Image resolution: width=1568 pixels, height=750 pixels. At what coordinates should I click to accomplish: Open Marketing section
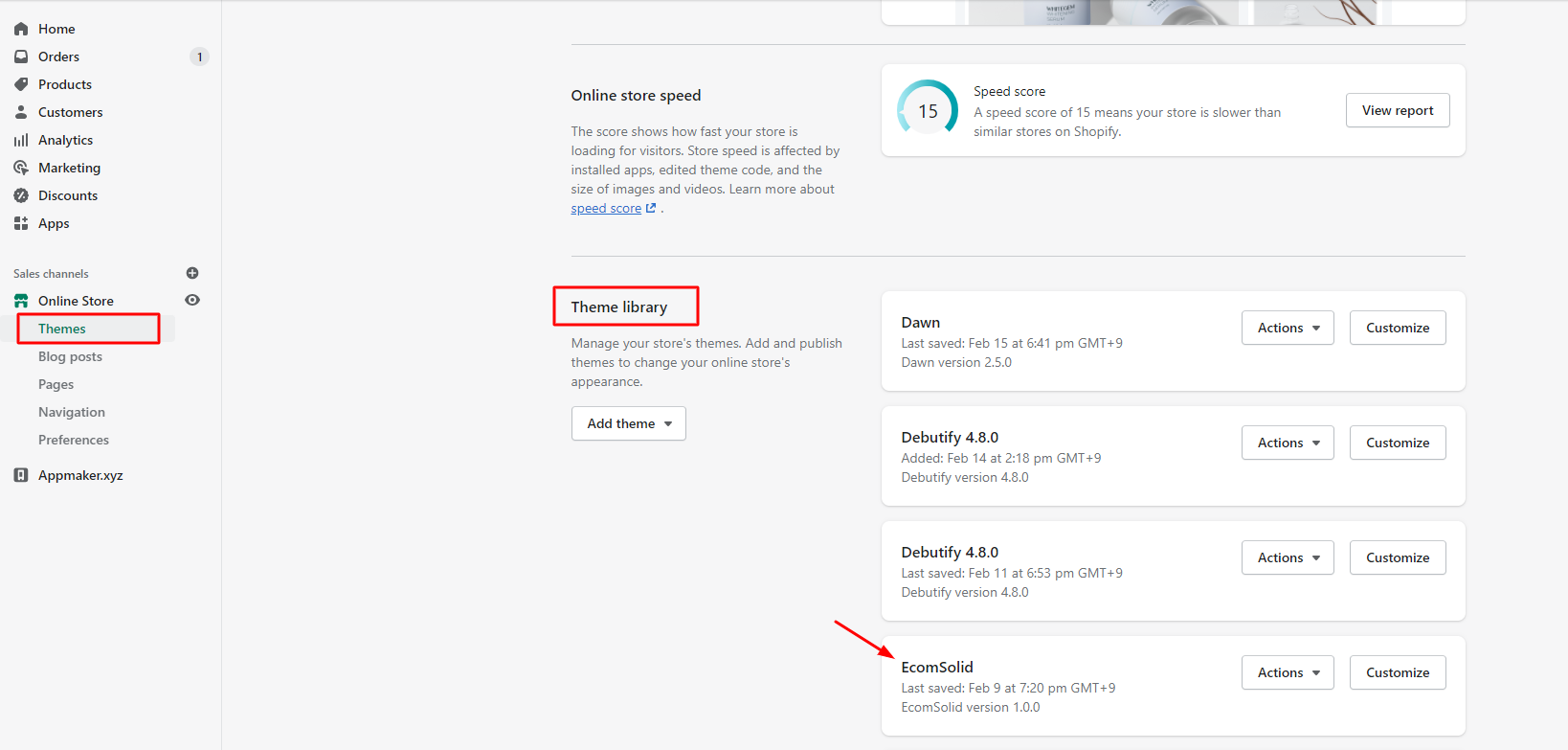coord(69,168)
